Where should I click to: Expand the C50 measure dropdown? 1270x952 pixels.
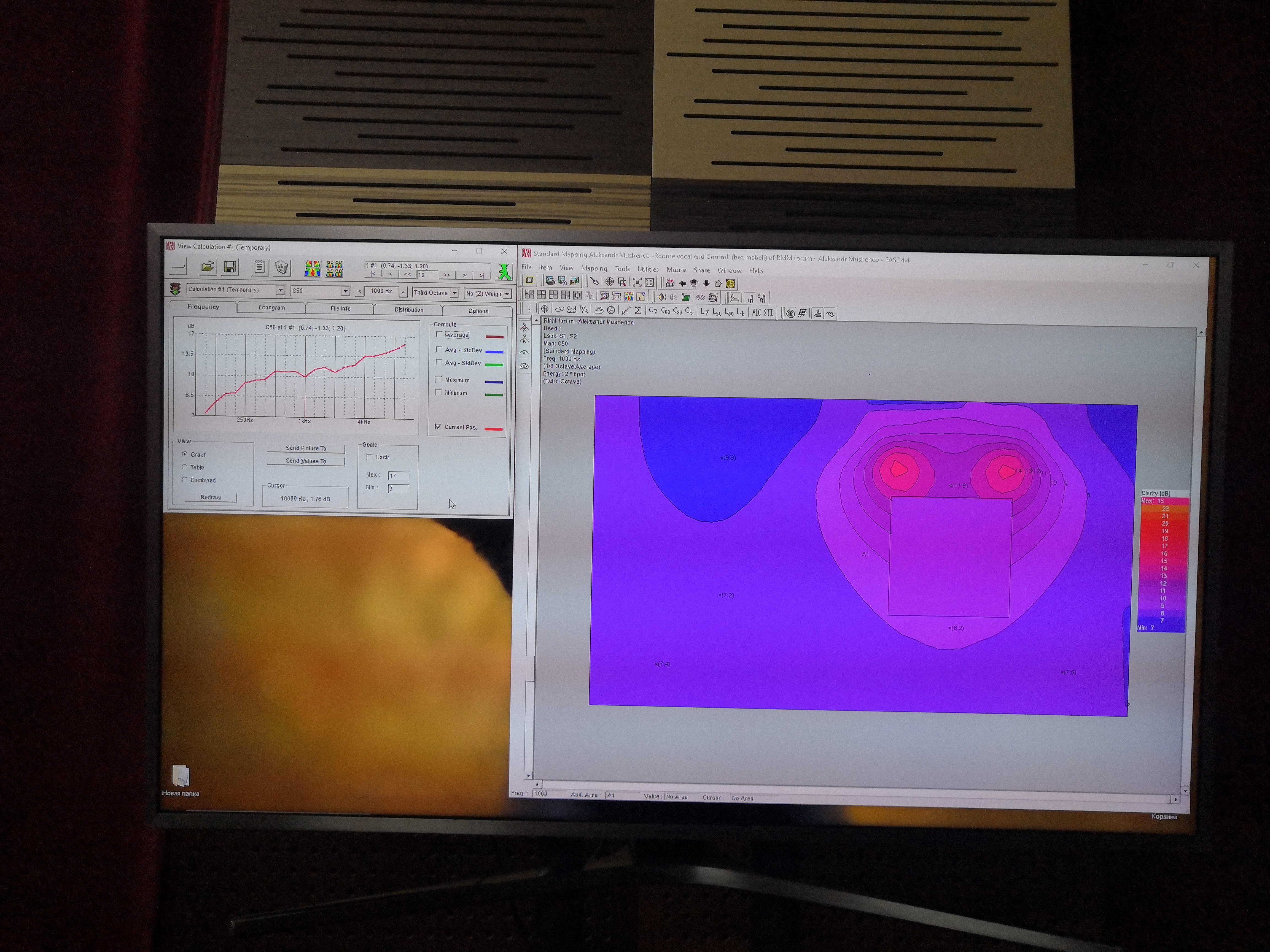click(346, 291)
